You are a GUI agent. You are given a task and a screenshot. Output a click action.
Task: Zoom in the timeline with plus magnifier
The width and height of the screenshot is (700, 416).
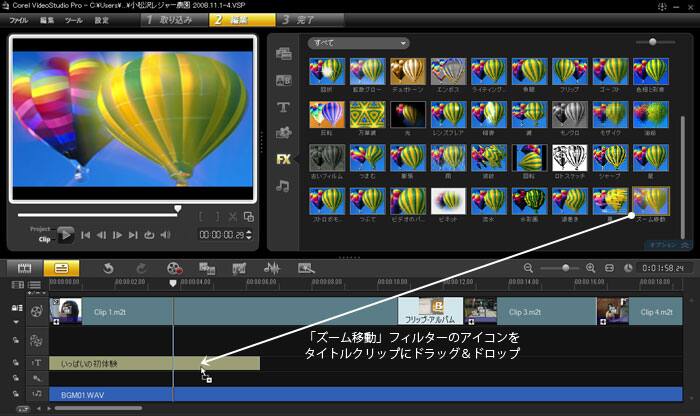[x=591, y=268]
